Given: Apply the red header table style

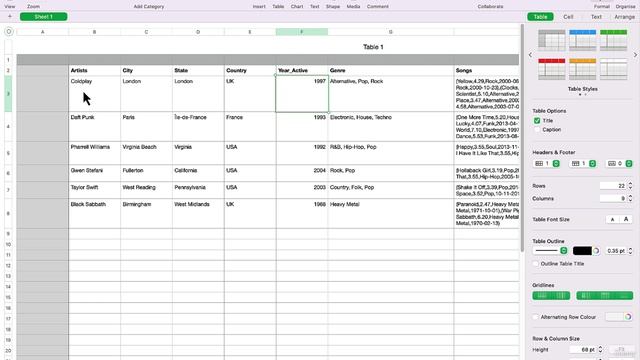Looking at the screenshot, I should [551, 69].
